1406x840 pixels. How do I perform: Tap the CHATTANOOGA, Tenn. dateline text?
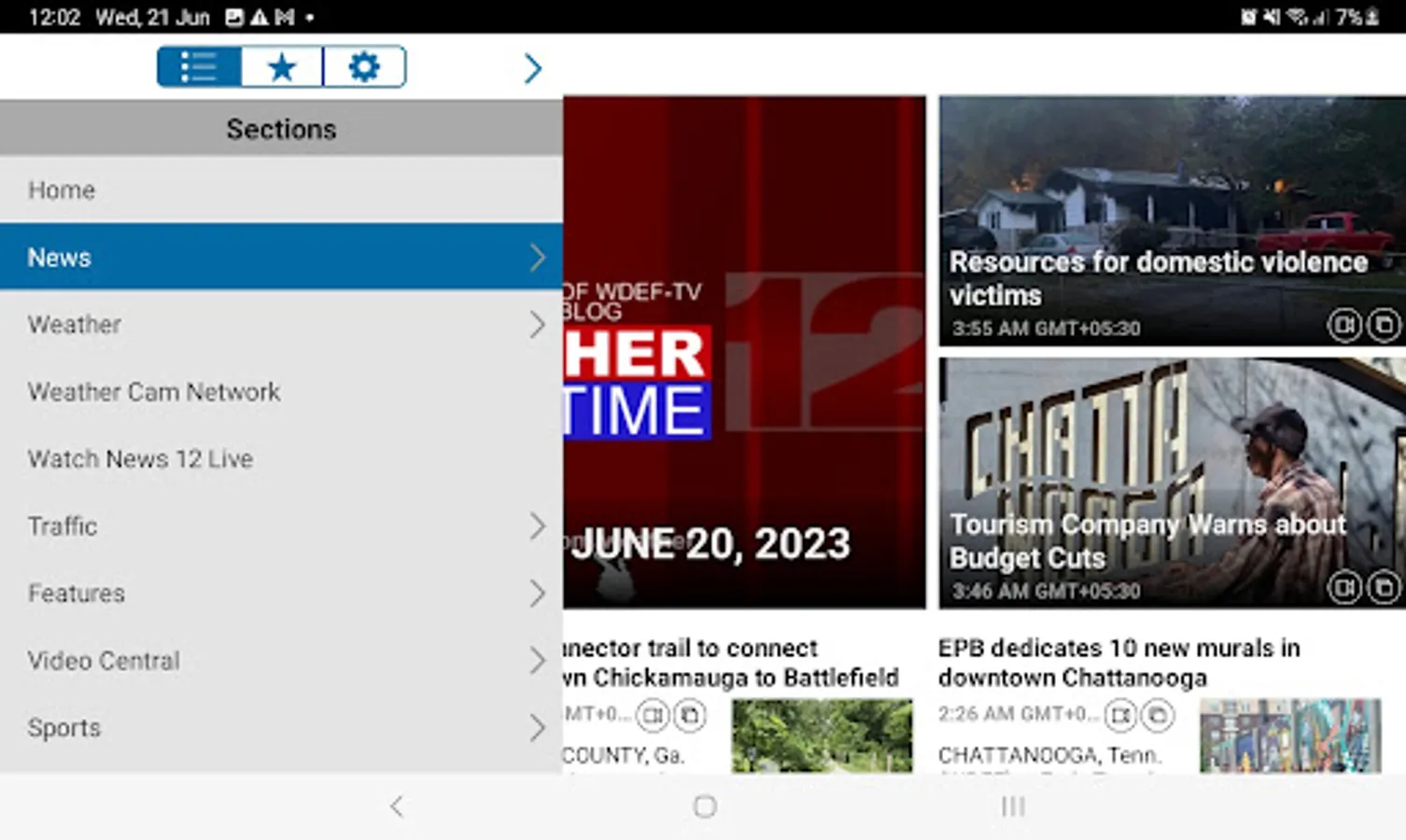tap(1049, 754)
